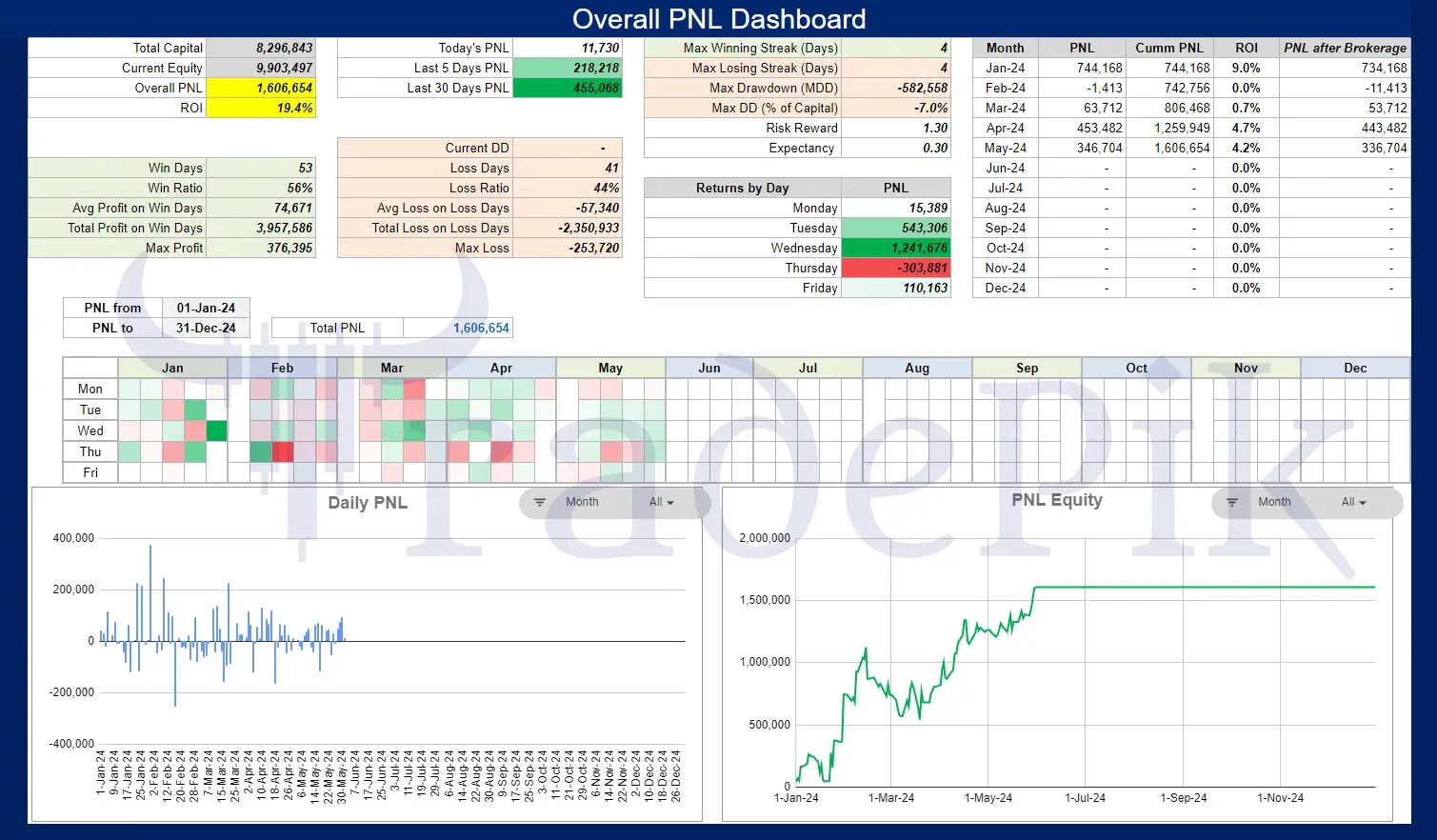Click May-24 PNL after Brokerage 336,704
The height and width of the screenshot is (840, 1437).
click(x=1345, y=148)
